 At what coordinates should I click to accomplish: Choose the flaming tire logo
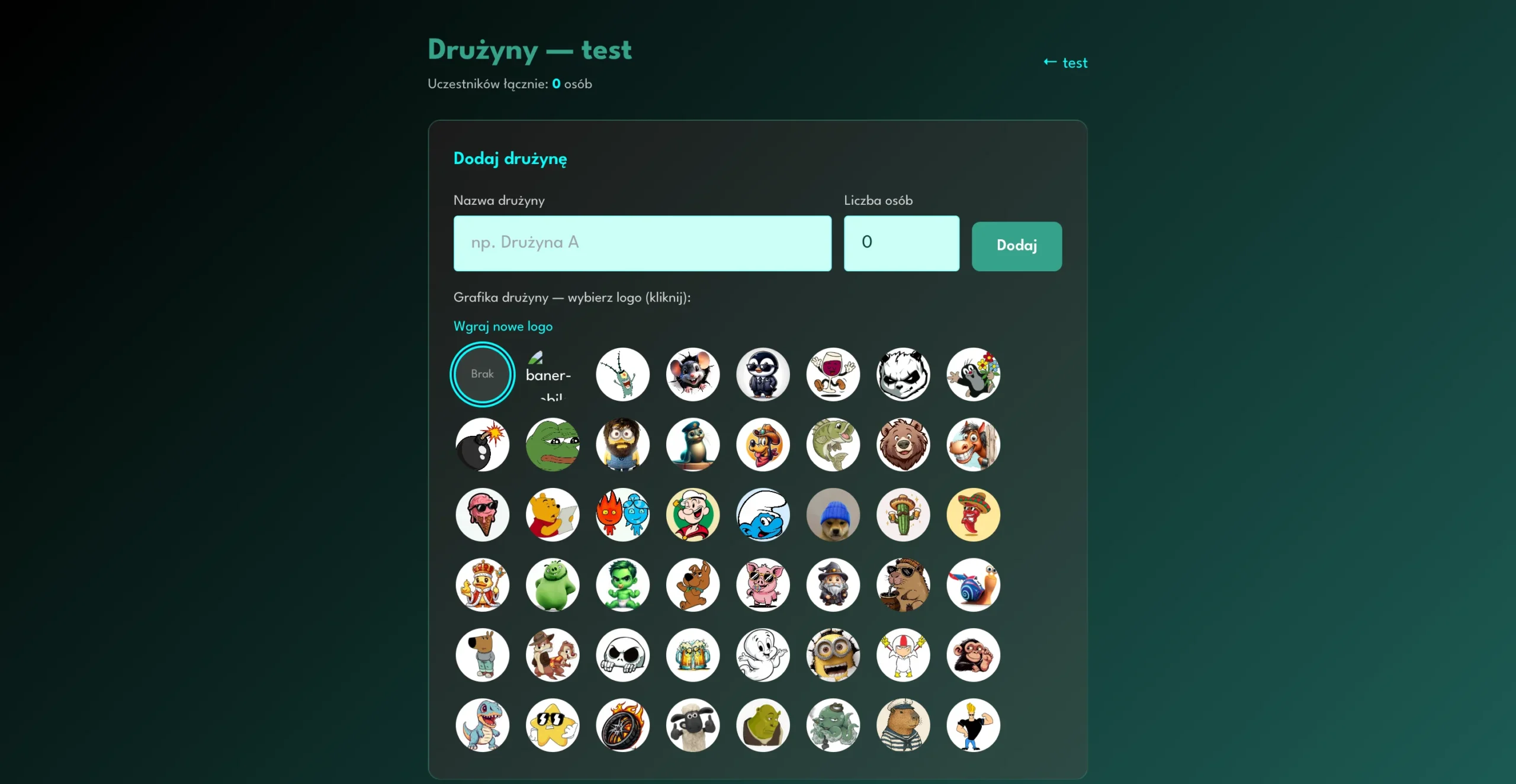coord(622,725)
